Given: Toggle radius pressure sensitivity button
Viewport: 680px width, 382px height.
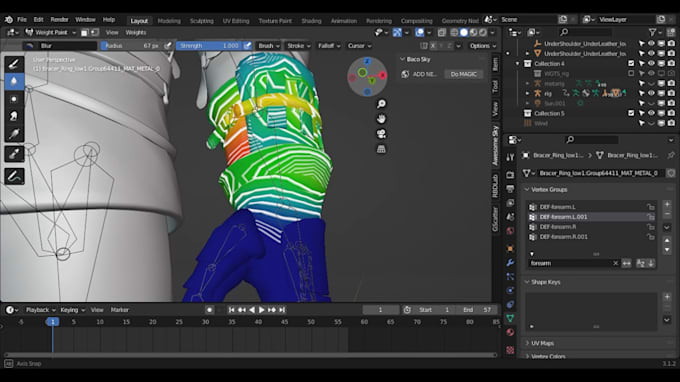Looking at the screenshot, I should tap(168, 46).
